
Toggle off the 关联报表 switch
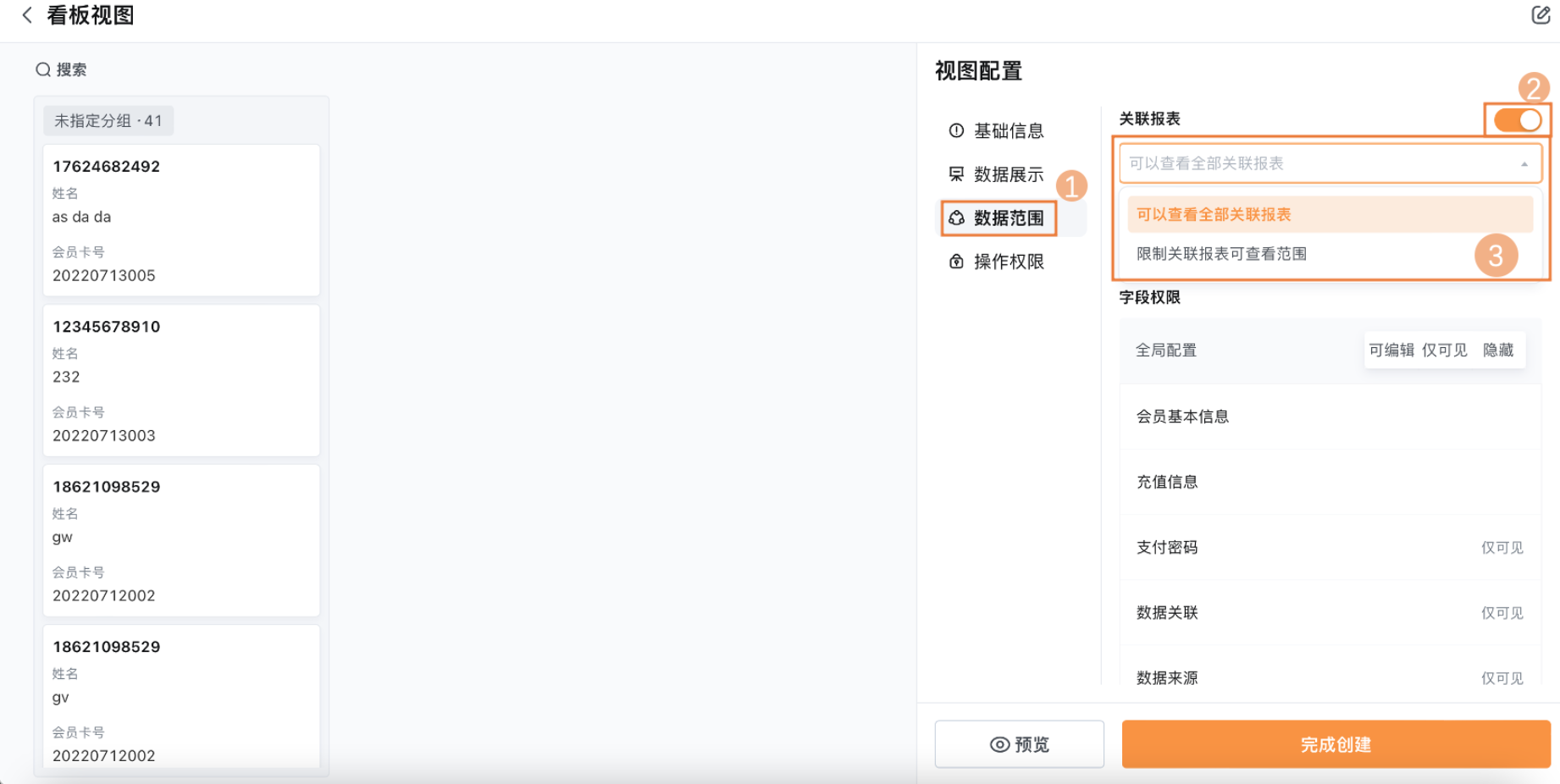(1517, 120)
